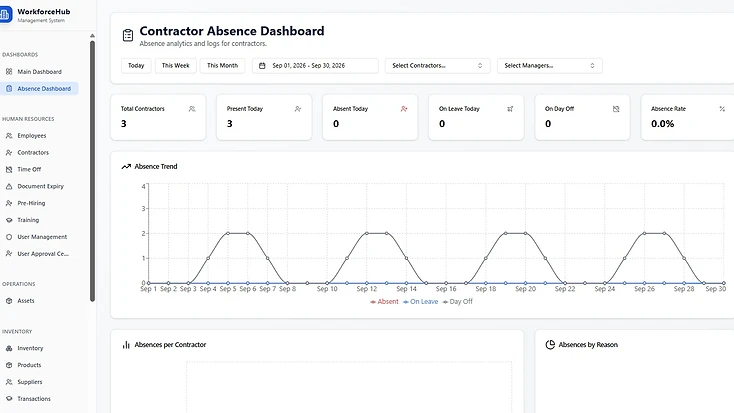Image resolution: width=734 pixels, height=413 pixels.
Task: Click the On Leave Today card icon
Action: tap(510, 109)
